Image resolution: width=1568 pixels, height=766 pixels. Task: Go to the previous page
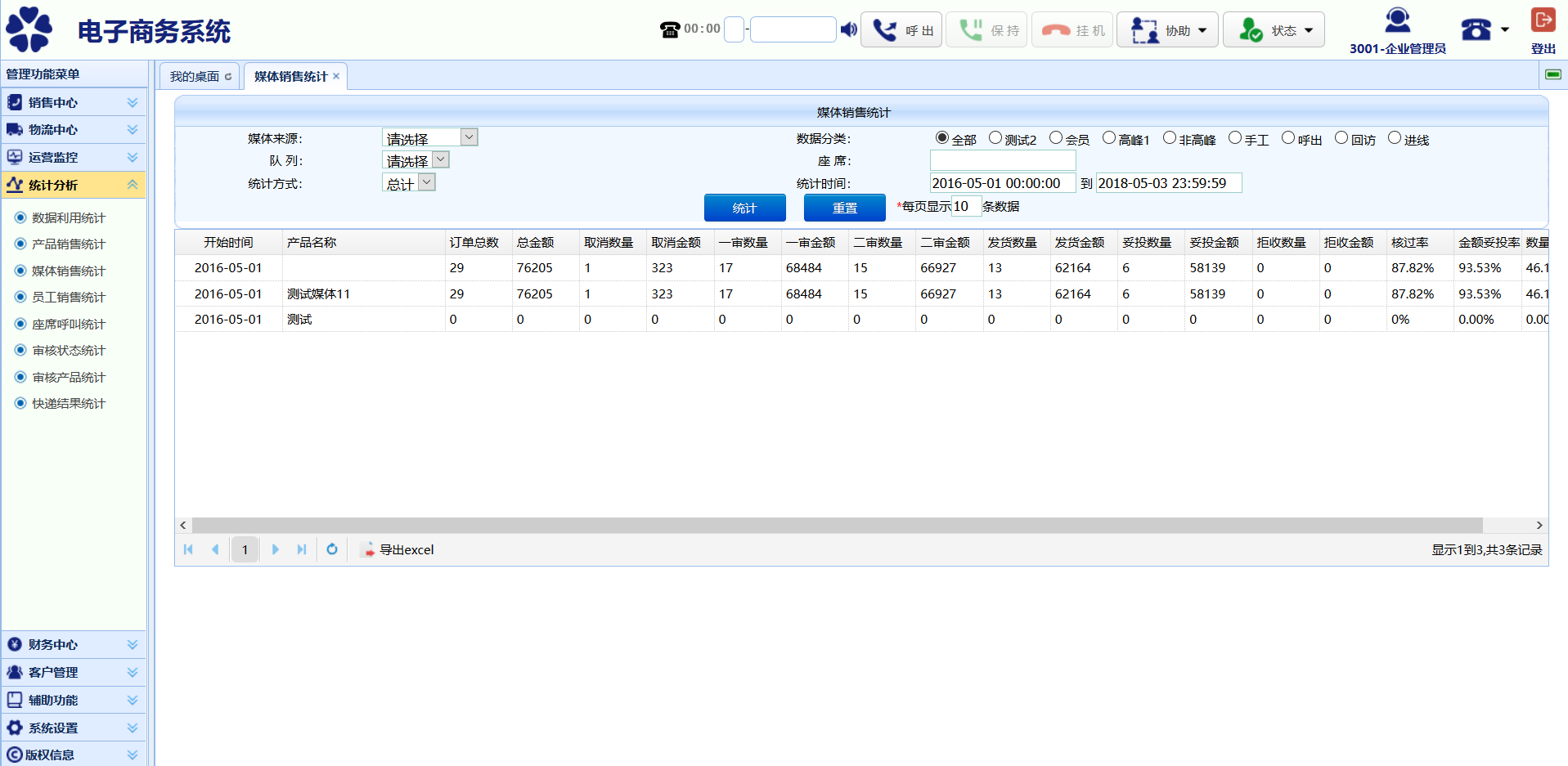point(215,549)
